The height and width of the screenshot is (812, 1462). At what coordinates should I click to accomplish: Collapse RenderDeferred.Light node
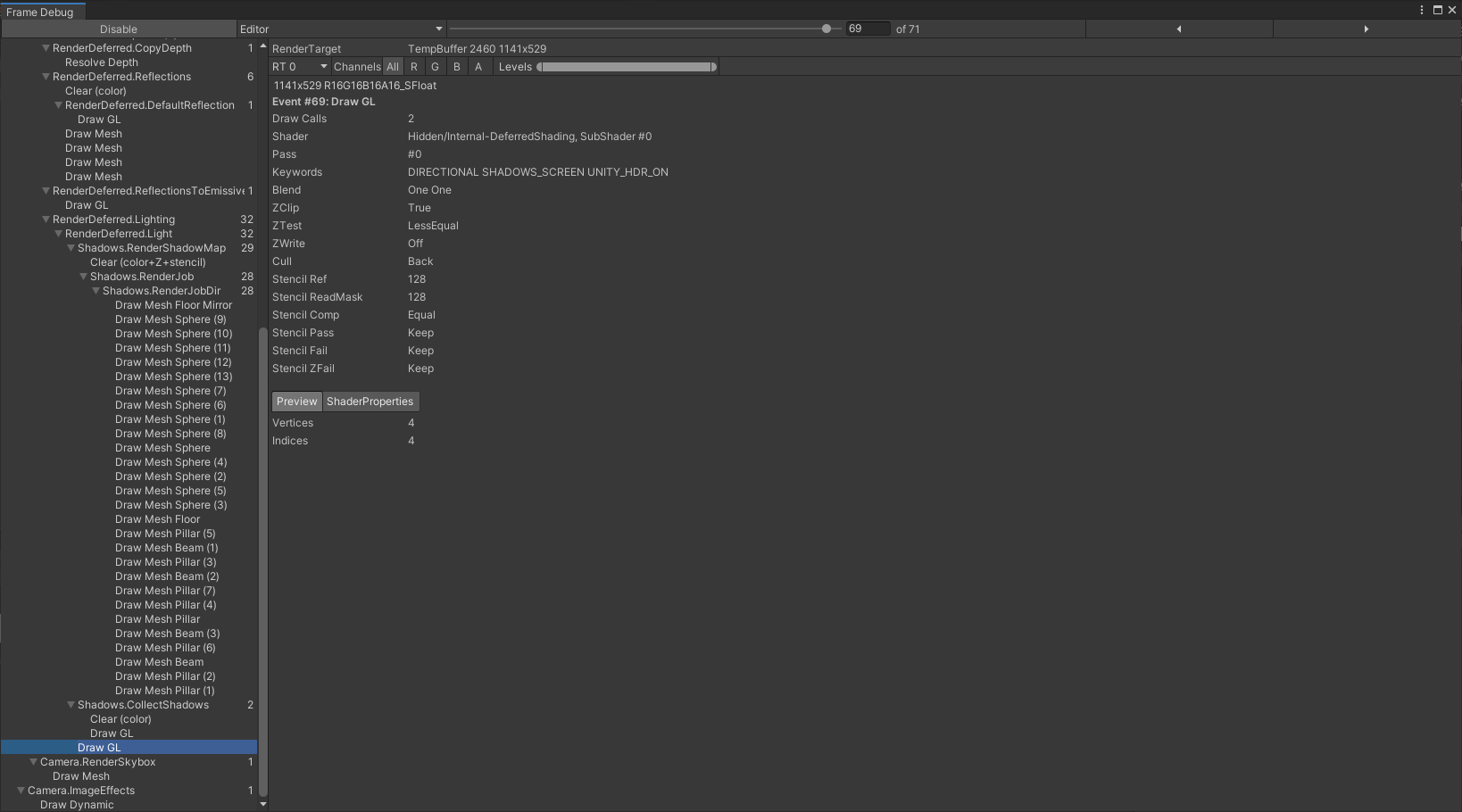click(x=58, y=234)
